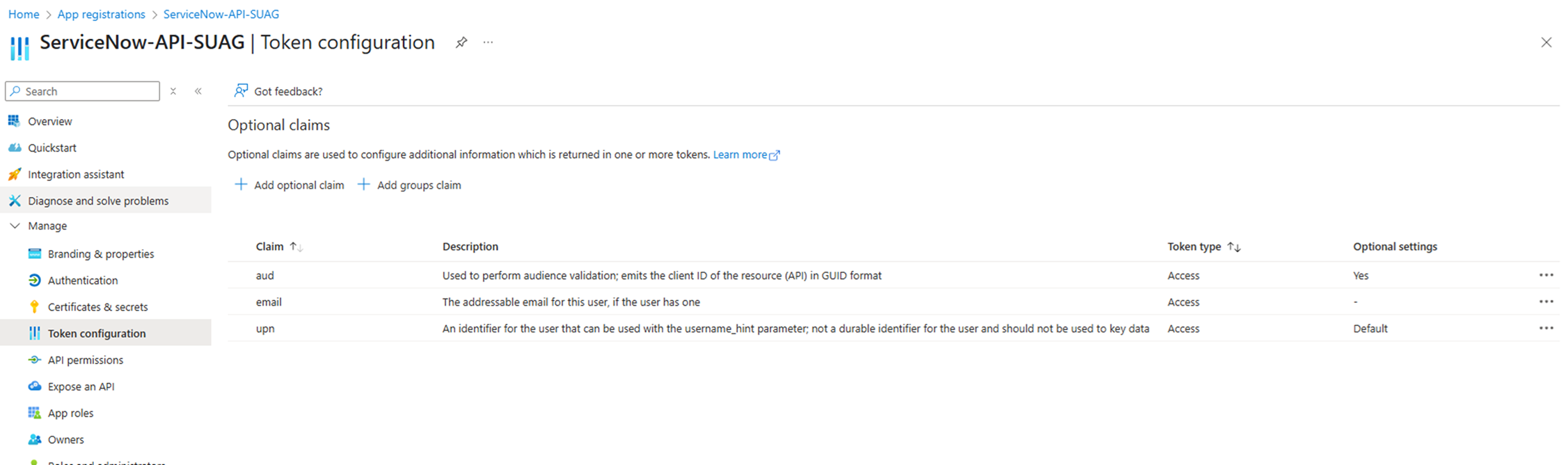Open App roles settings
The image size is (1568, 465).
70,412
